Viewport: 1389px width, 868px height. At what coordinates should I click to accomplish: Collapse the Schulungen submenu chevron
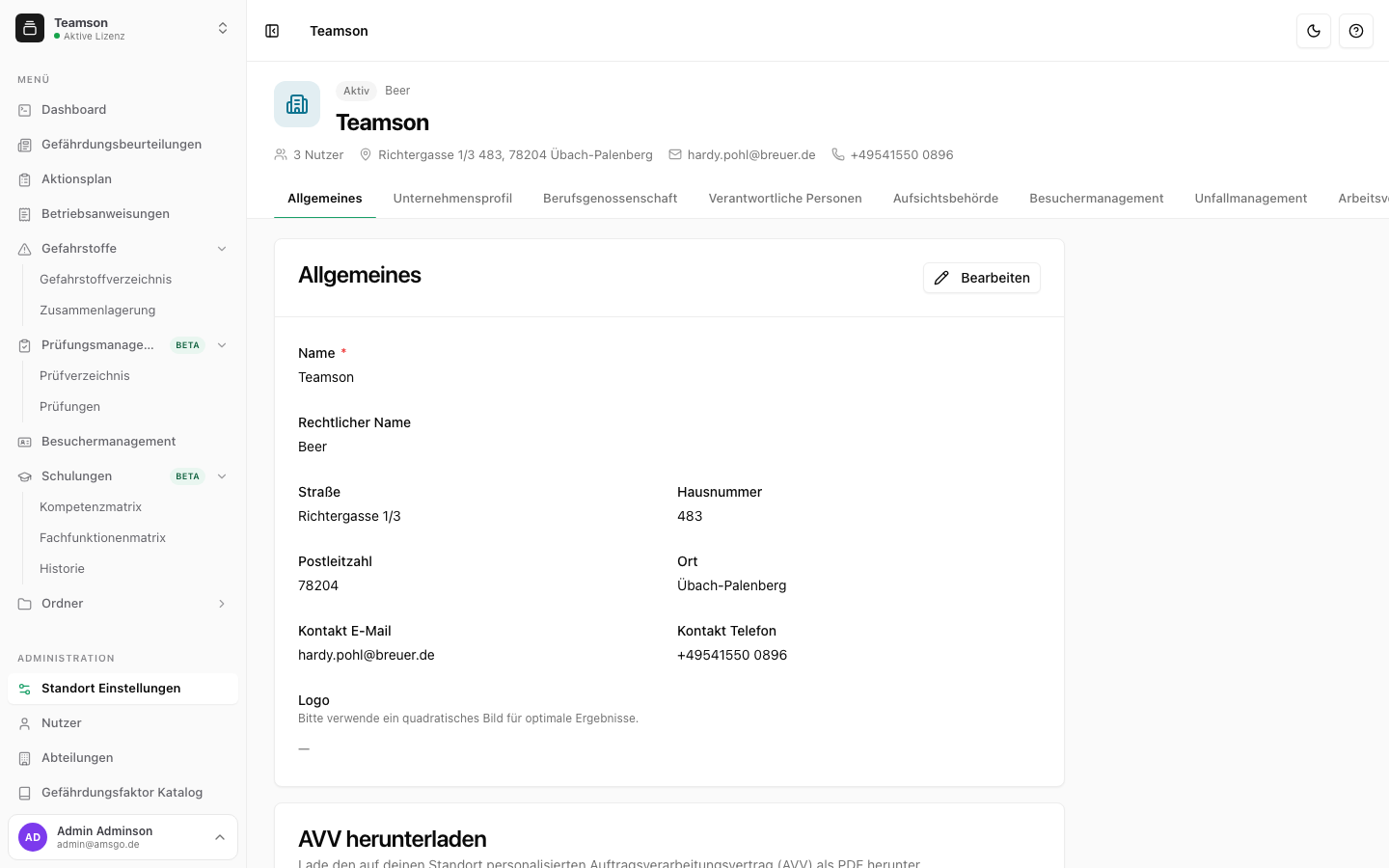[222, 476]
